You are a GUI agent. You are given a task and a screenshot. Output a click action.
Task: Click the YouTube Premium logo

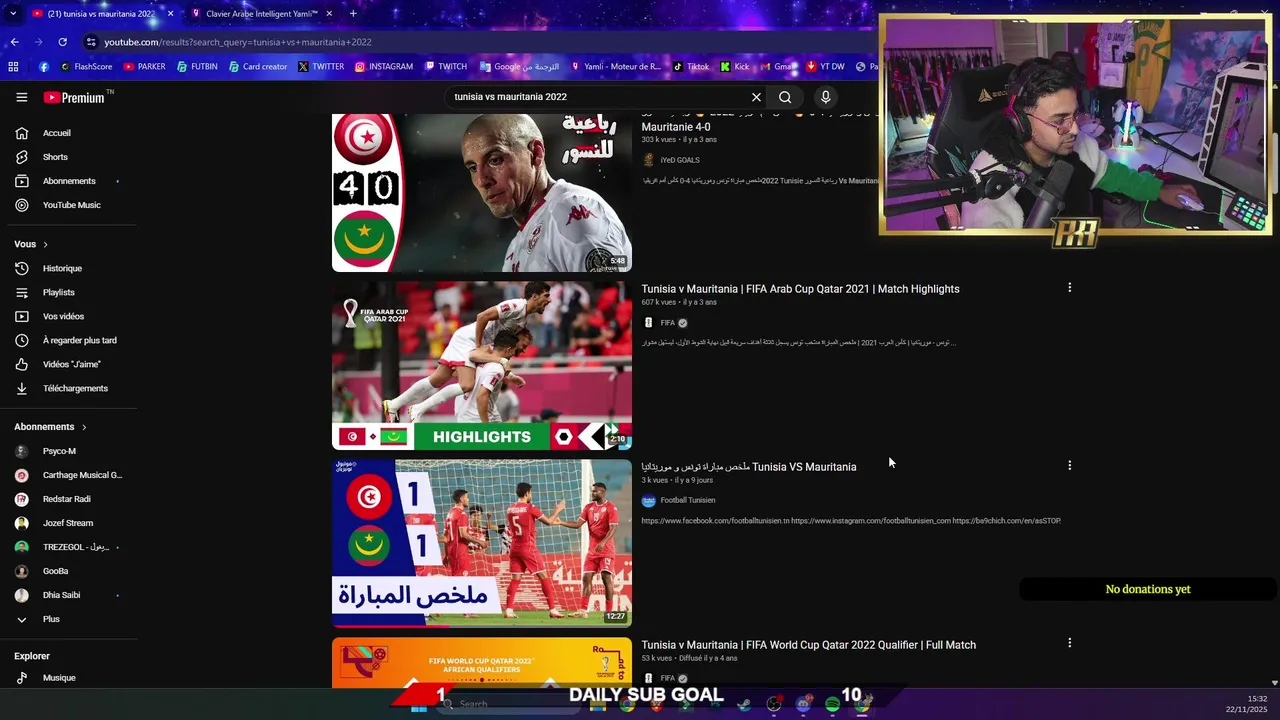point(75,97)
